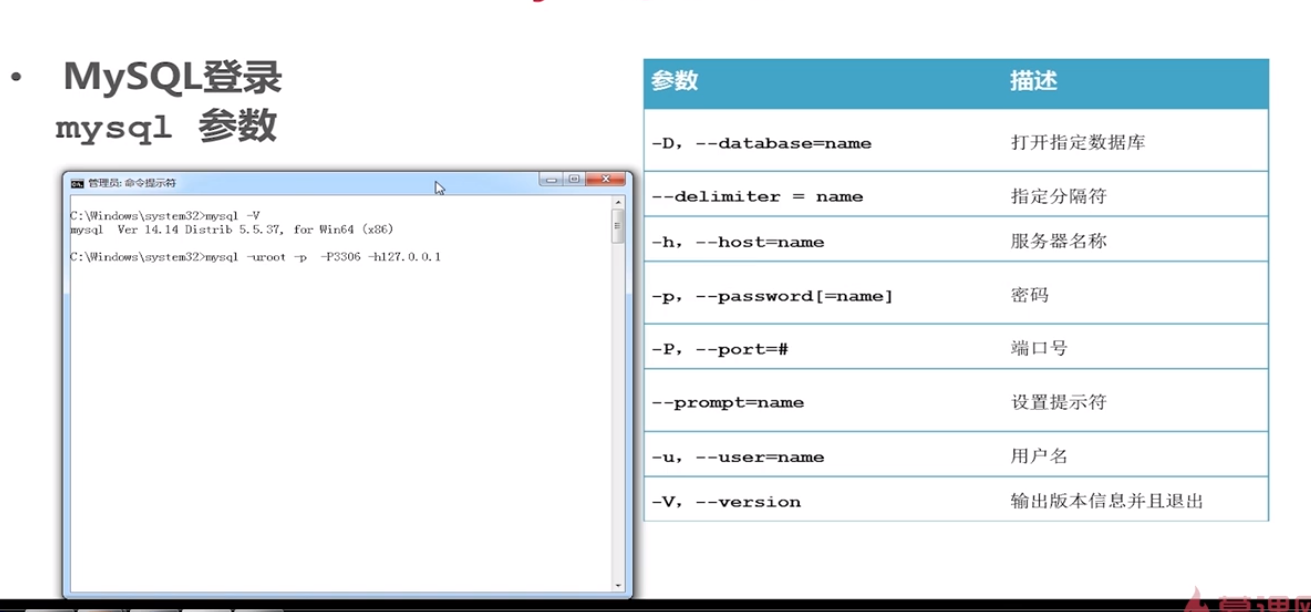The image size is (1311, 612).
Task: Maximize the command prompt window
Action: (574, 179)
